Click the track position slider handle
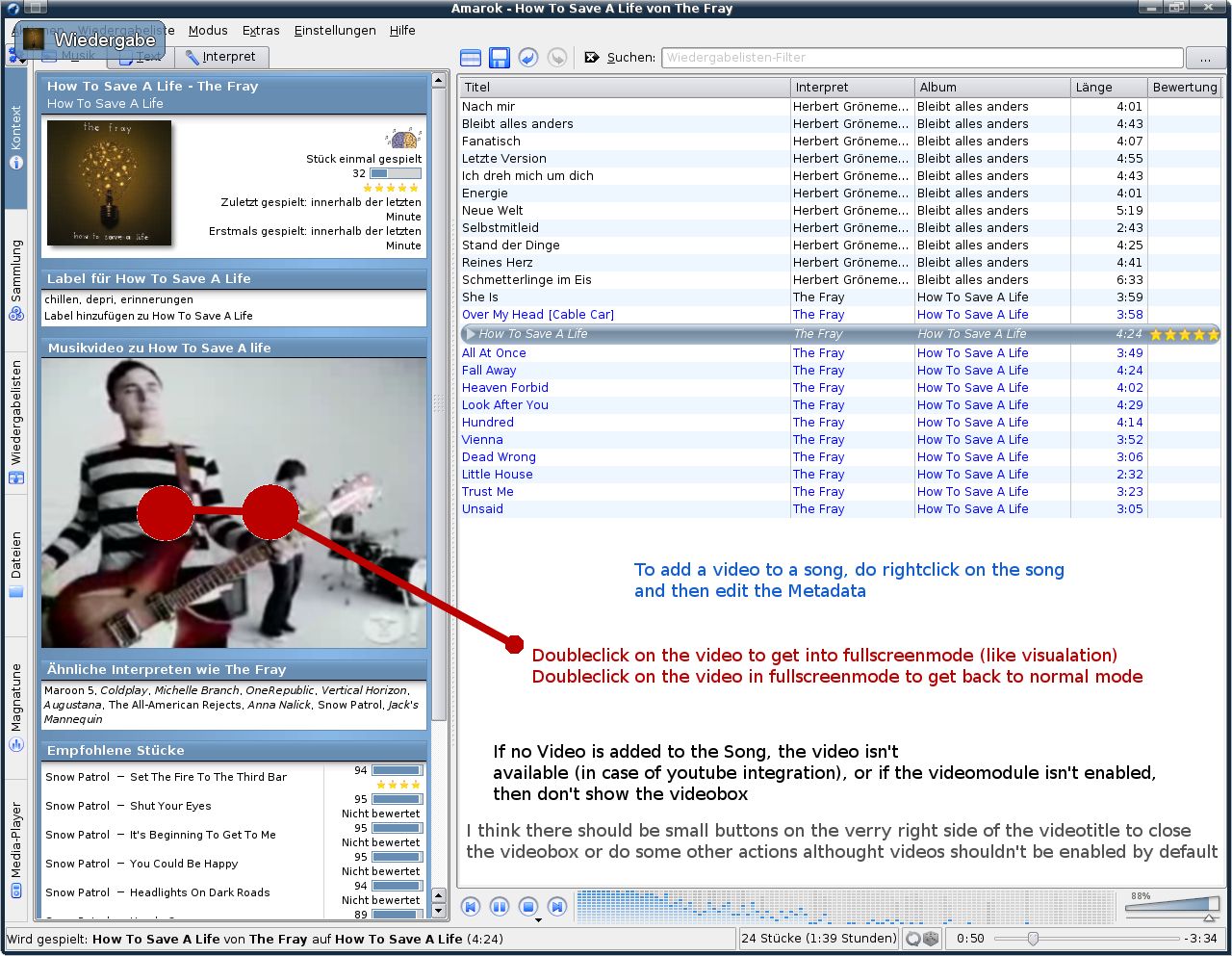 tap(1033, 939)
